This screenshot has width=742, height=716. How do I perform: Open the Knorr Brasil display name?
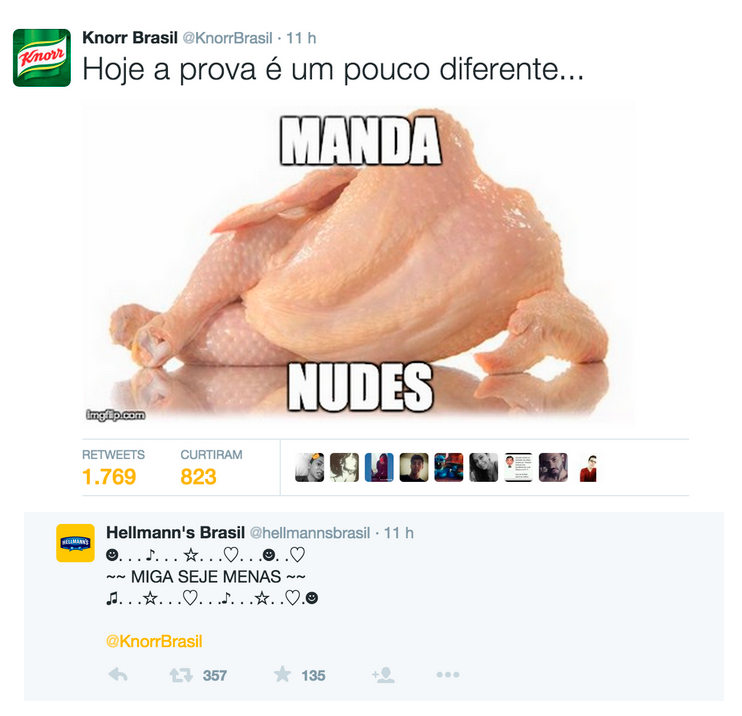pos(130,38)
